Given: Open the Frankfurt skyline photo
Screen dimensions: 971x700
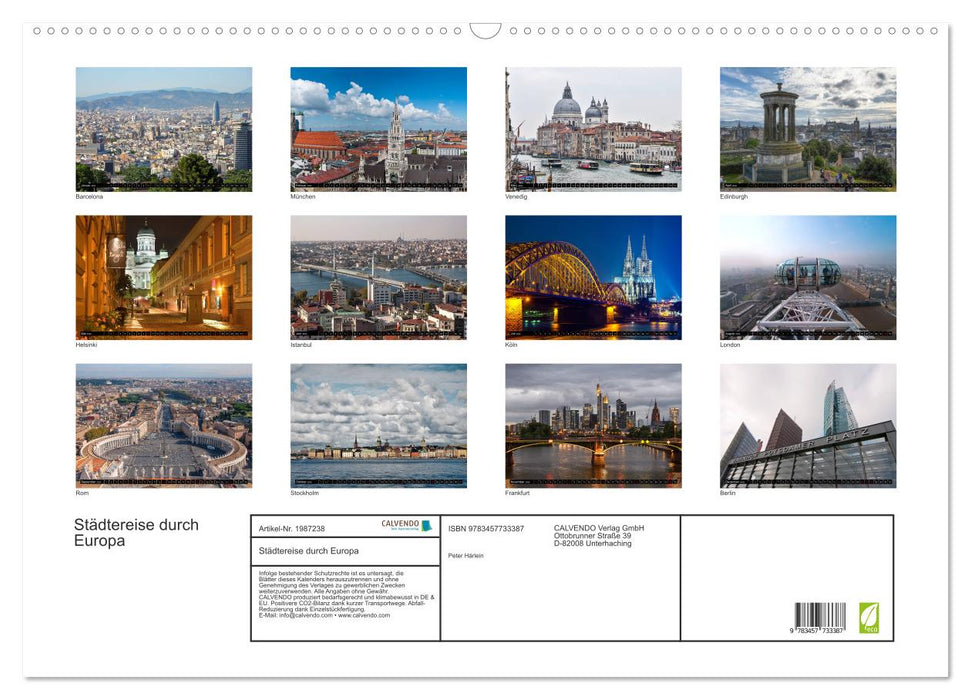Looking at the screenshot, I should [x=593, y=426].
